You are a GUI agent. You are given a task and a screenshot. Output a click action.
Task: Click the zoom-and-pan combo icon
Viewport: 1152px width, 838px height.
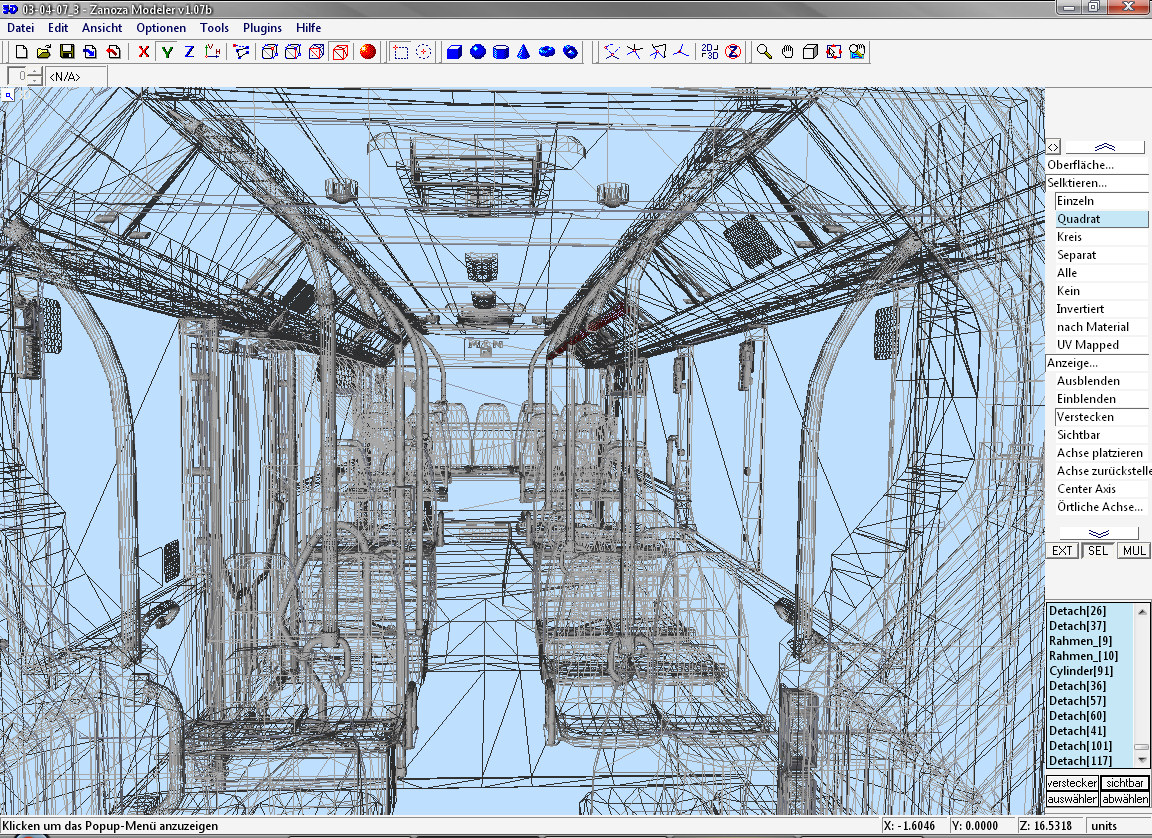click(x=857, y=51)
